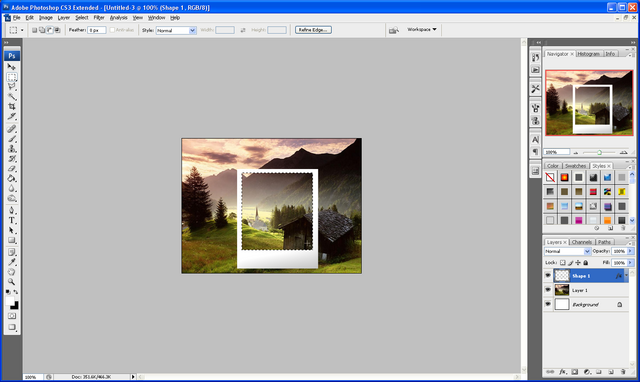Select the Dodge tool
640x382 pixels.
tap(11, 198)
